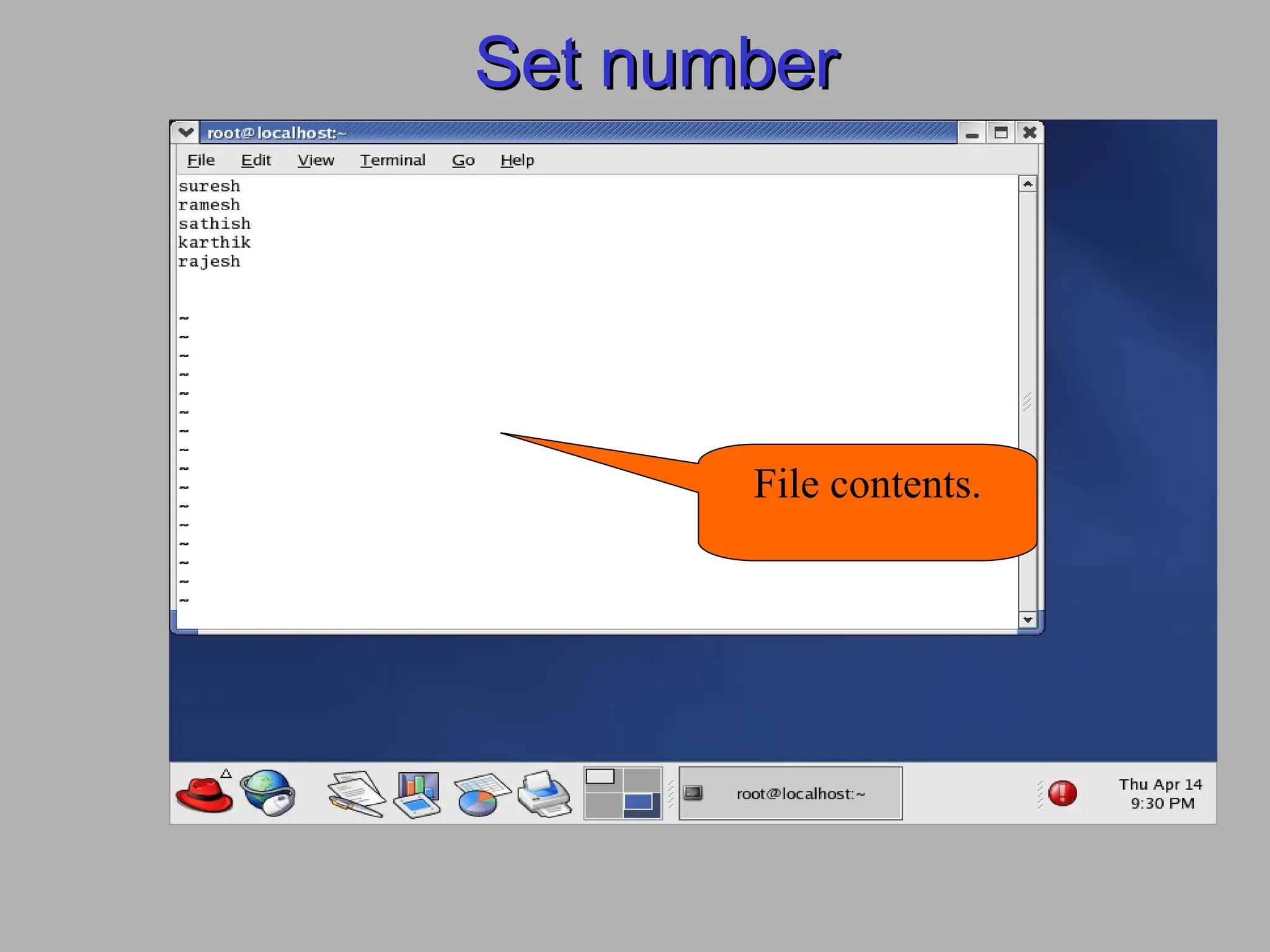
Task: Click the line 'sathish'
Action: pos(215,224)
